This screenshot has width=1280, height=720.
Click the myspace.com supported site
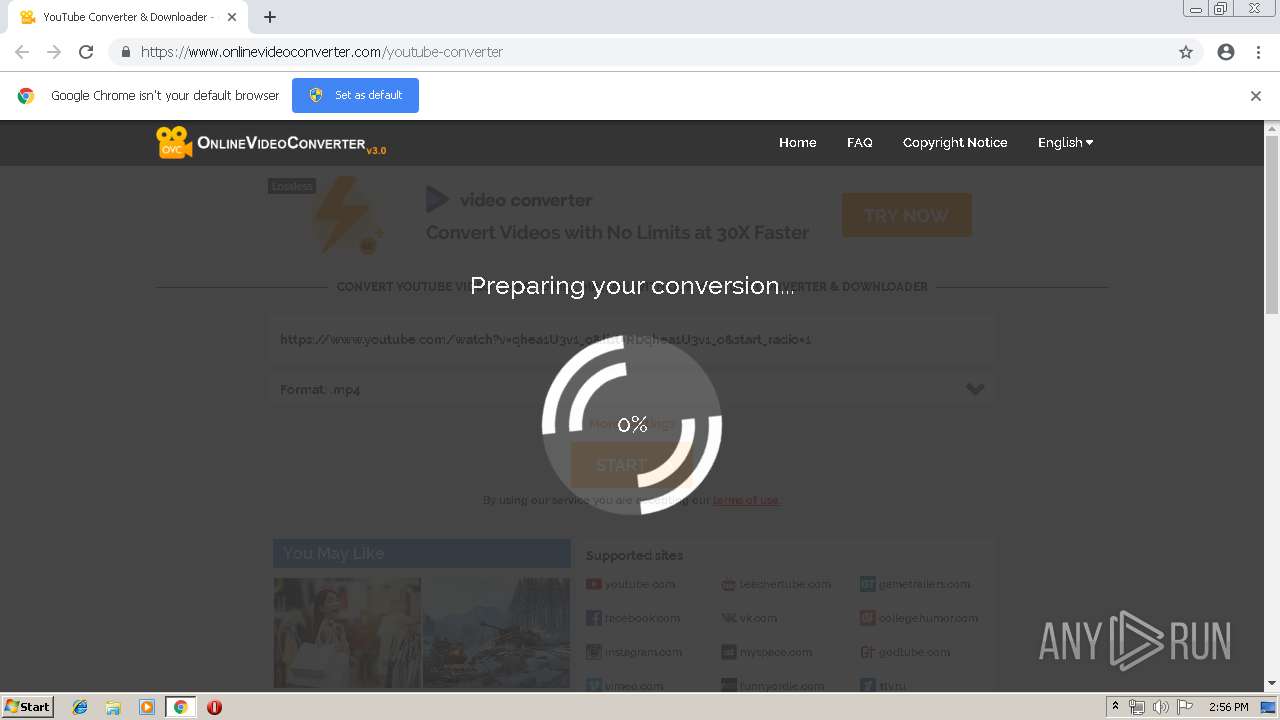(776, 652)
